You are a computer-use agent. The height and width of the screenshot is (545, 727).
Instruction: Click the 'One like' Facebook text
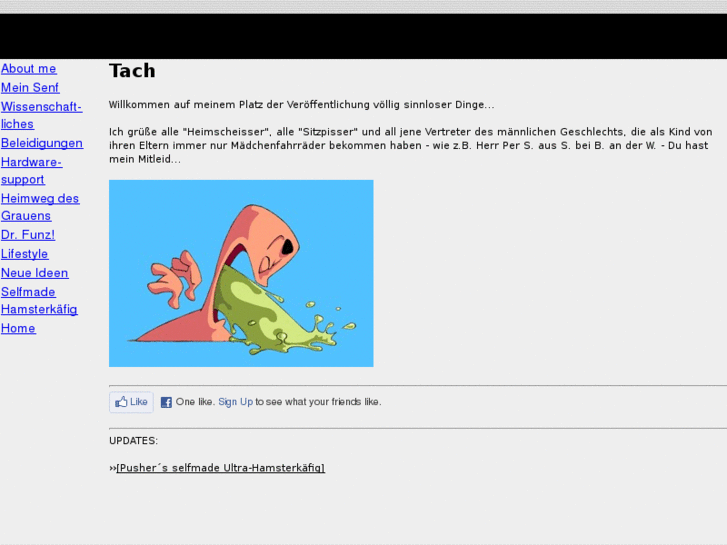pos(195,402)
